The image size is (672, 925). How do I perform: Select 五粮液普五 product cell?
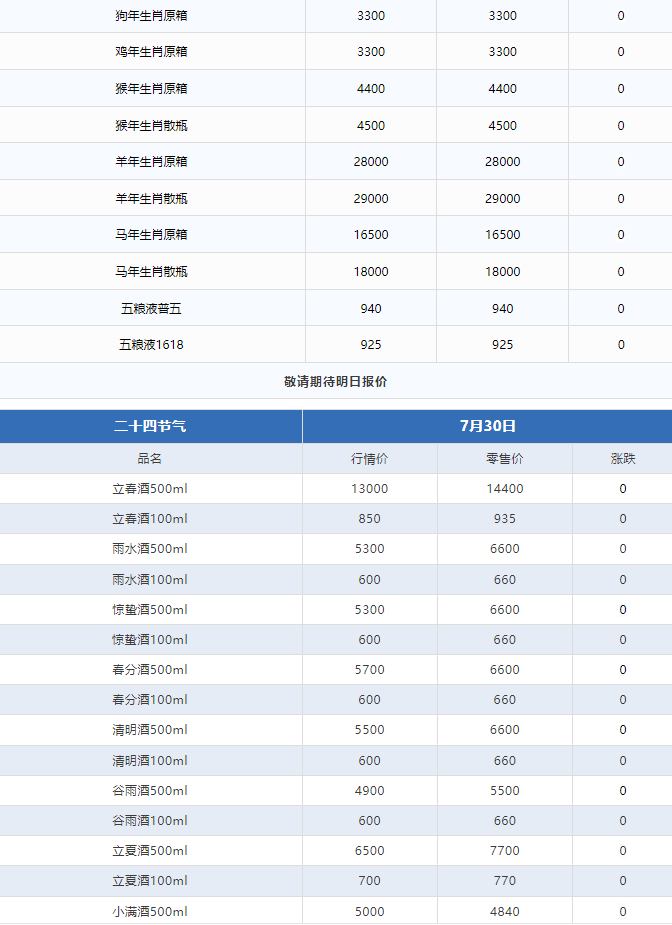click(152, 309)
